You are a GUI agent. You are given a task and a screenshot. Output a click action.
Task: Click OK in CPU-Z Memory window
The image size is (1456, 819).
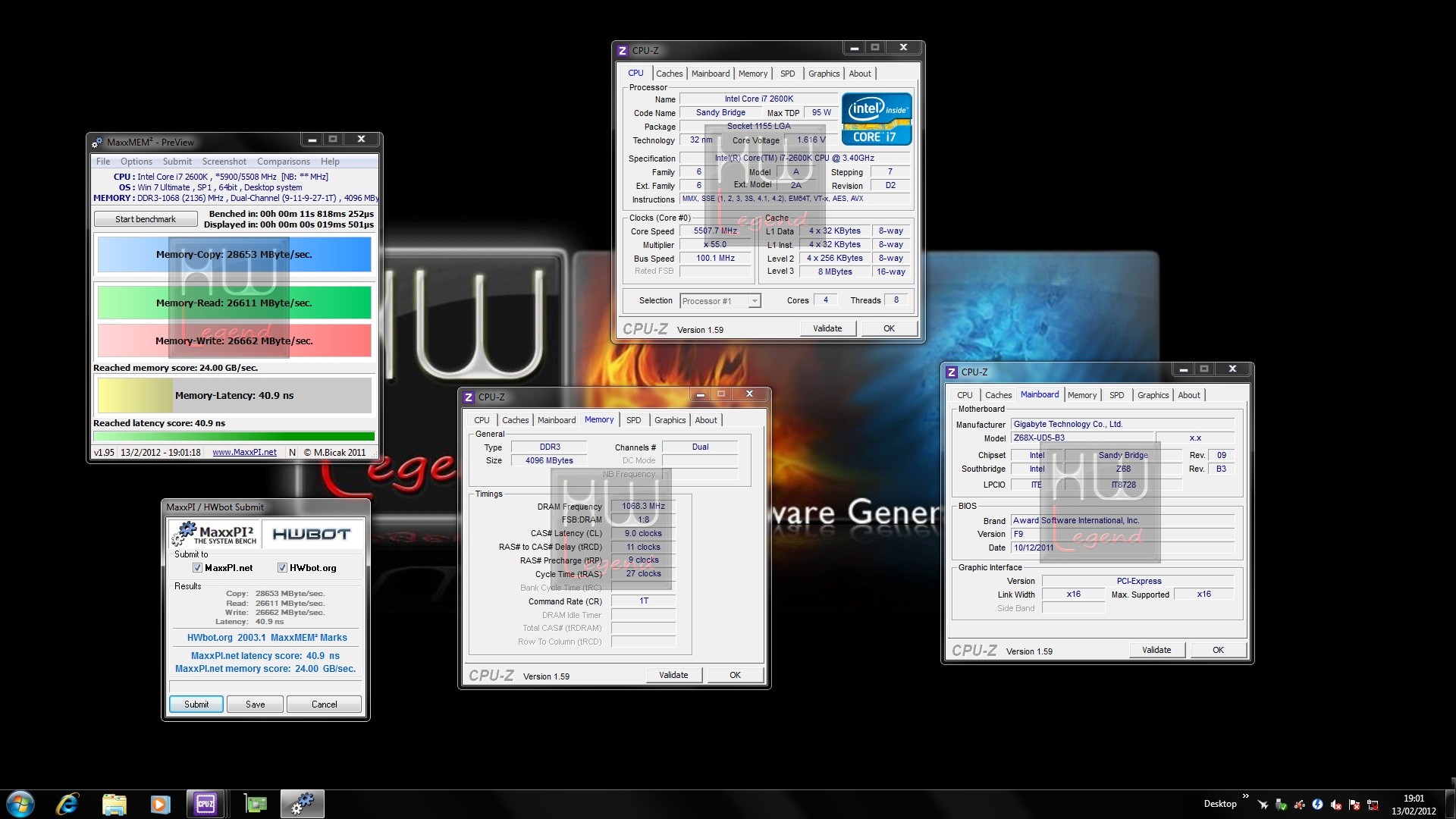tap(735, 675)
